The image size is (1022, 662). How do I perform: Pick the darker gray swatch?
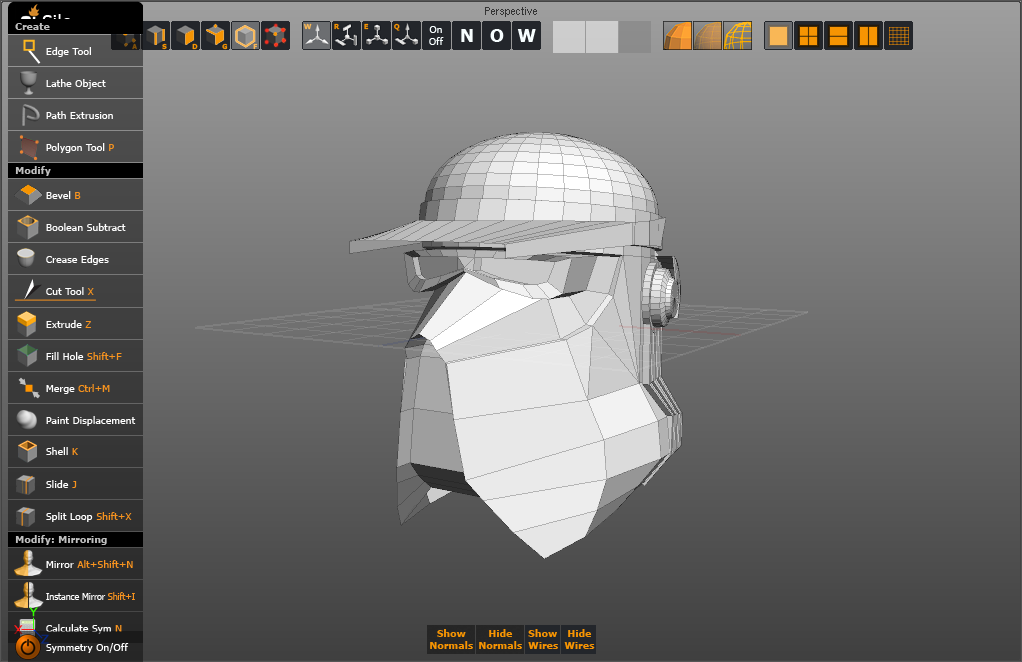634,36
